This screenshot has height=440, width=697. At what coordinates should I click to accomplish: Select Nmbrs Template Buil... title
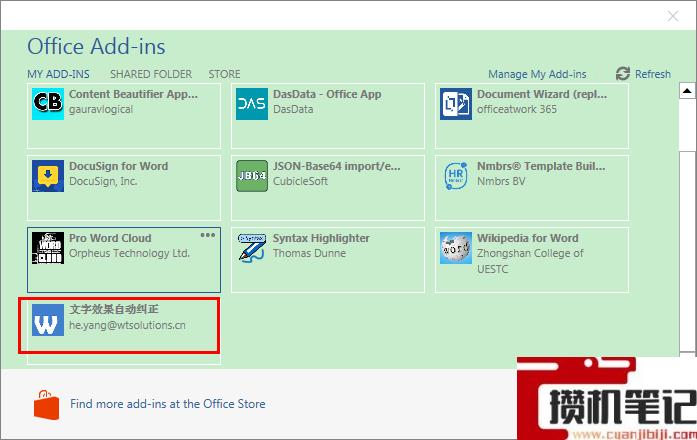pos(541,166)
